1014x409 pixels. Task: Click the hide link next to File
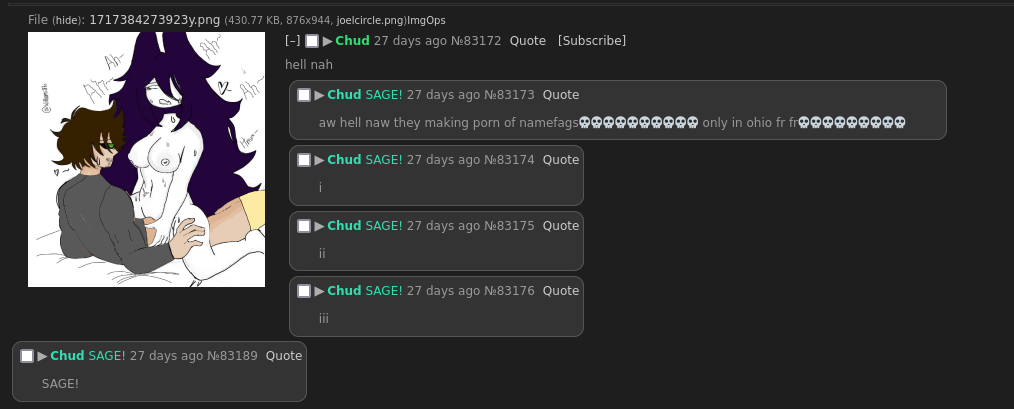pos(67,20)
